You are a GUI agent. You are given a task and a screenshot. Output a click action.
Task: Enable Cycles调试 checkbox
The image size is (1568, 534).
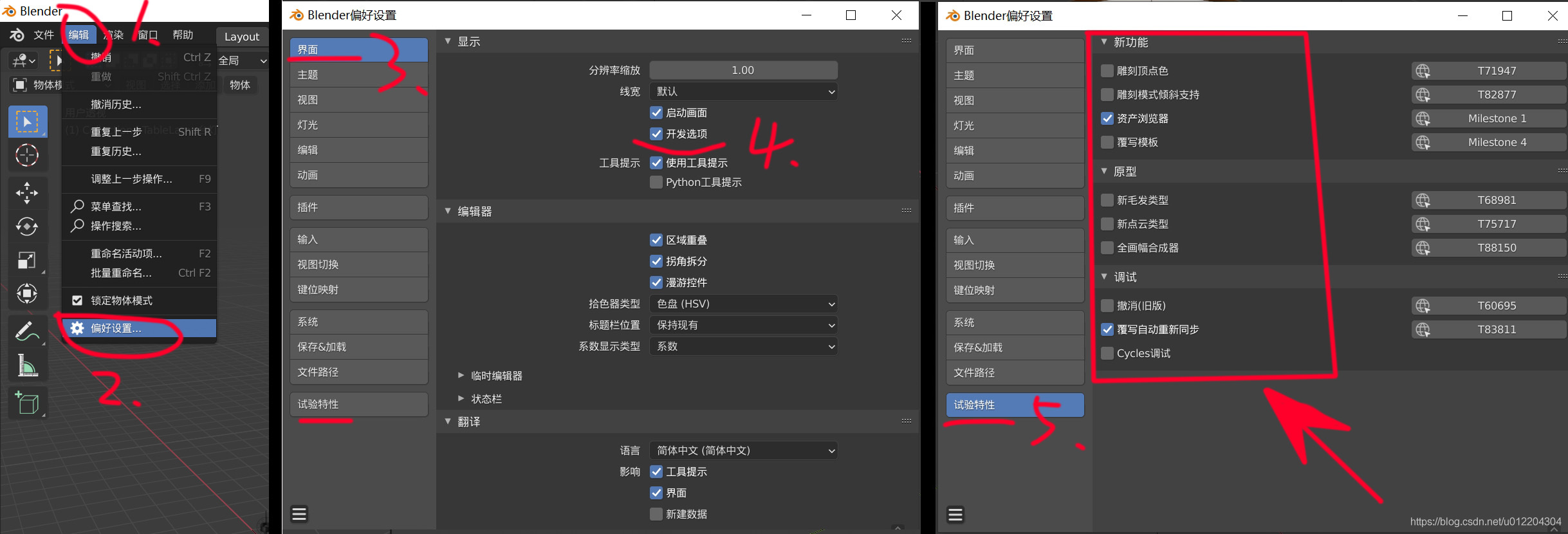1107,353
